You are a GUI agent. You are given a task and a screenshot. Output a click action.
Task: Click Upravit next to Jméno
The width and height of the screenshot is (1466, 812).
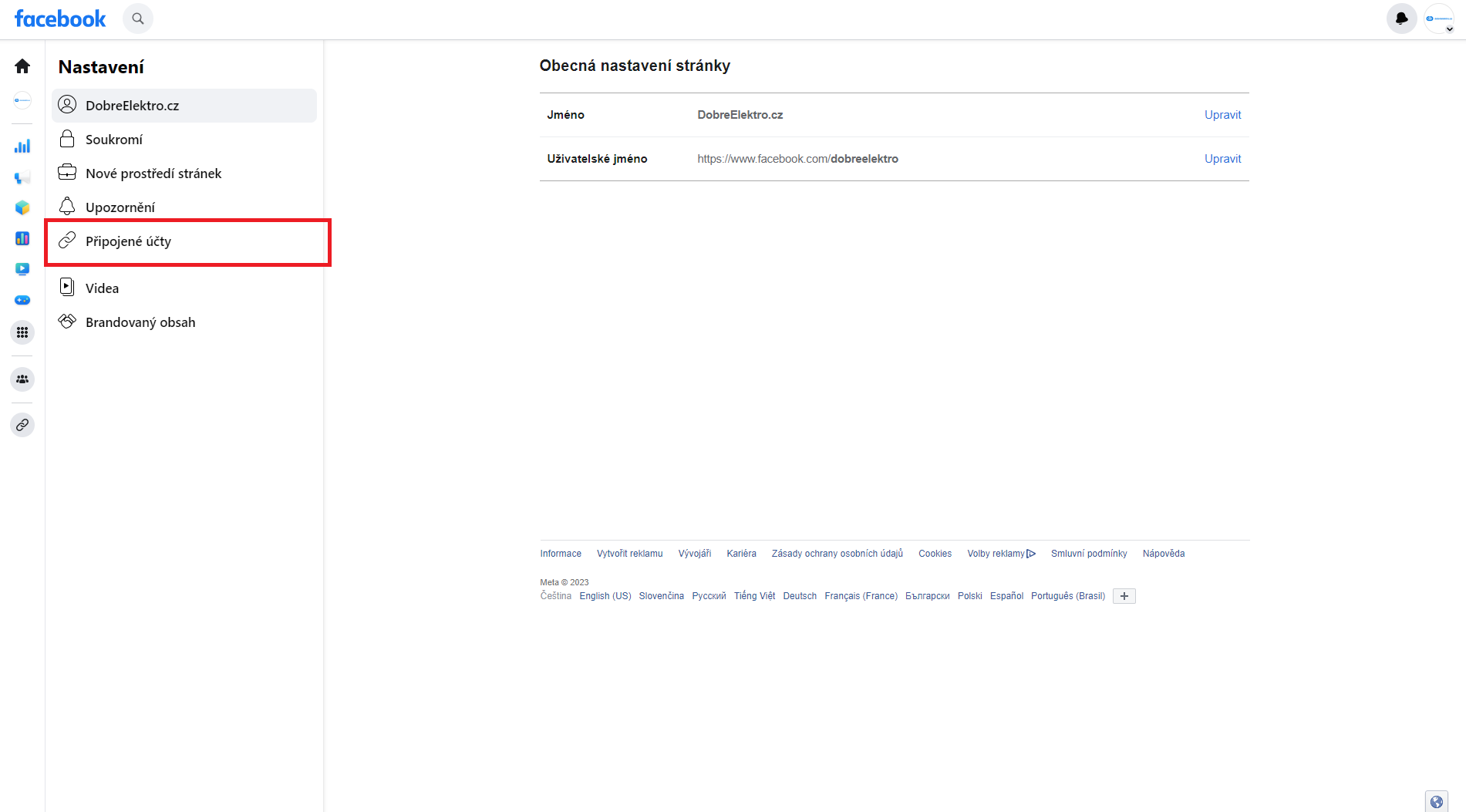coord(1222,115)
